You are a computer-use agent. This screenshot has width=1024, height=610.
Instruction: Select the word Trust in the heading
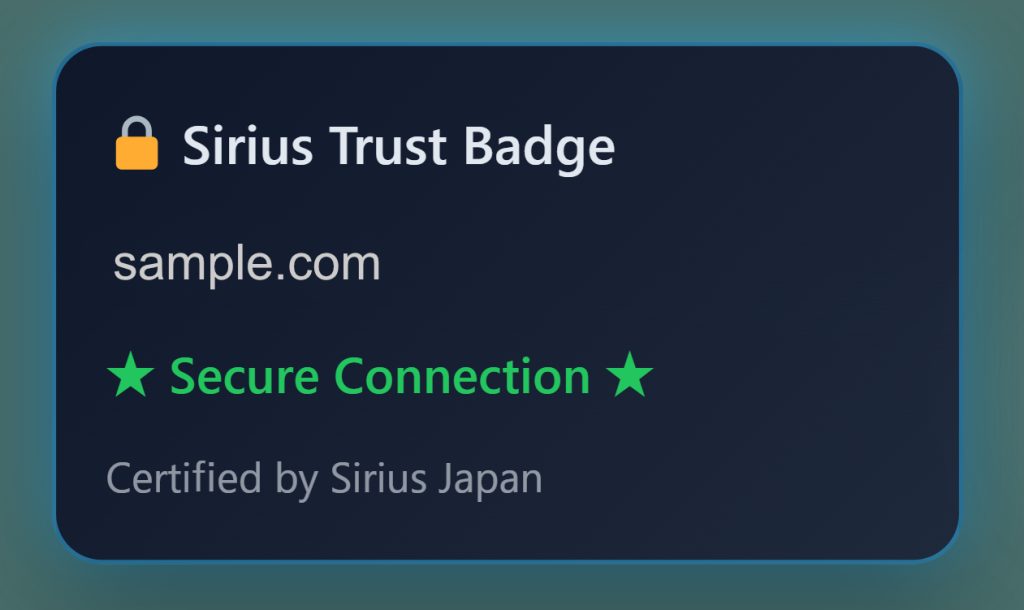pyautogui.click(x=387, y=145)
